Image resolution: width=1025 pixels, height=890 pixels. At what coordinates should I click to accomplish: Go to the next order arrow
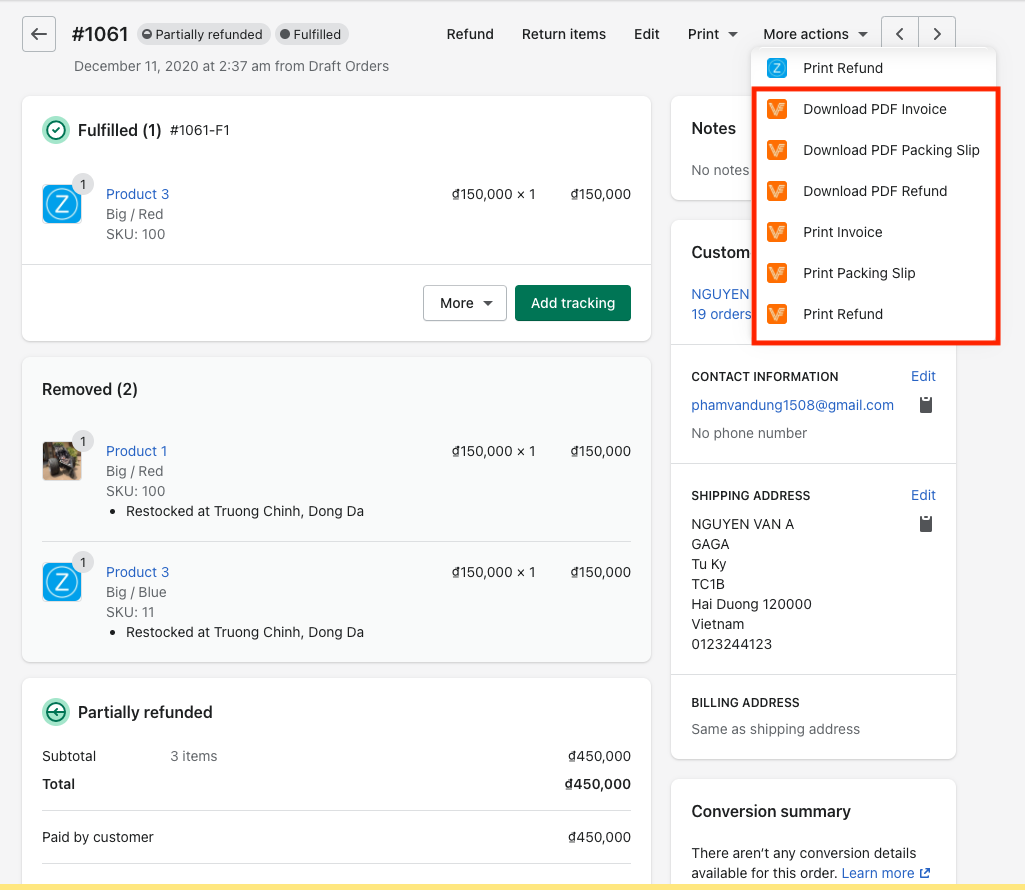tap(936, 34)
